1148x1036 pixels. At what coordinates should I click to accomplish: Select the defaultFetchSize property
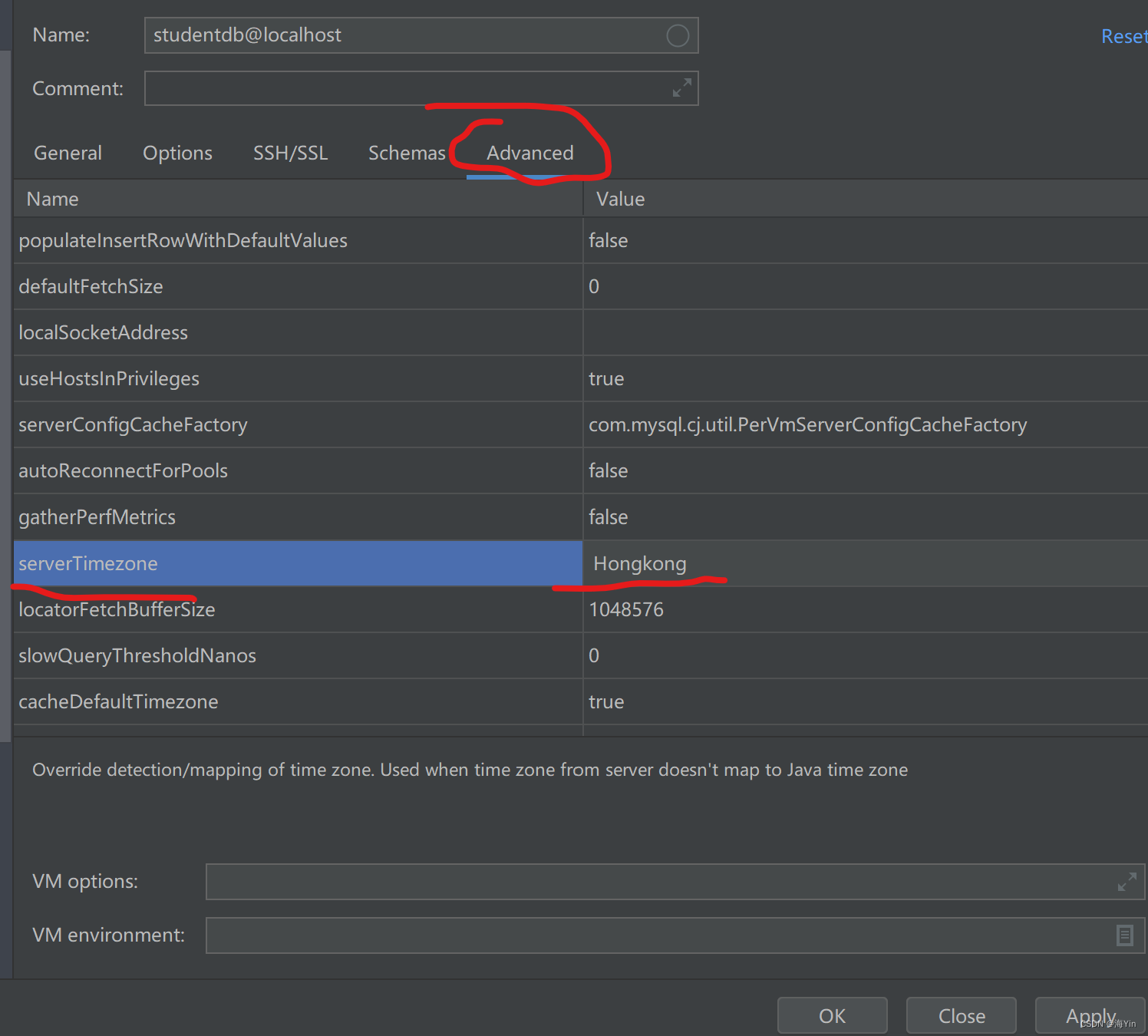[x=298, y=286]
